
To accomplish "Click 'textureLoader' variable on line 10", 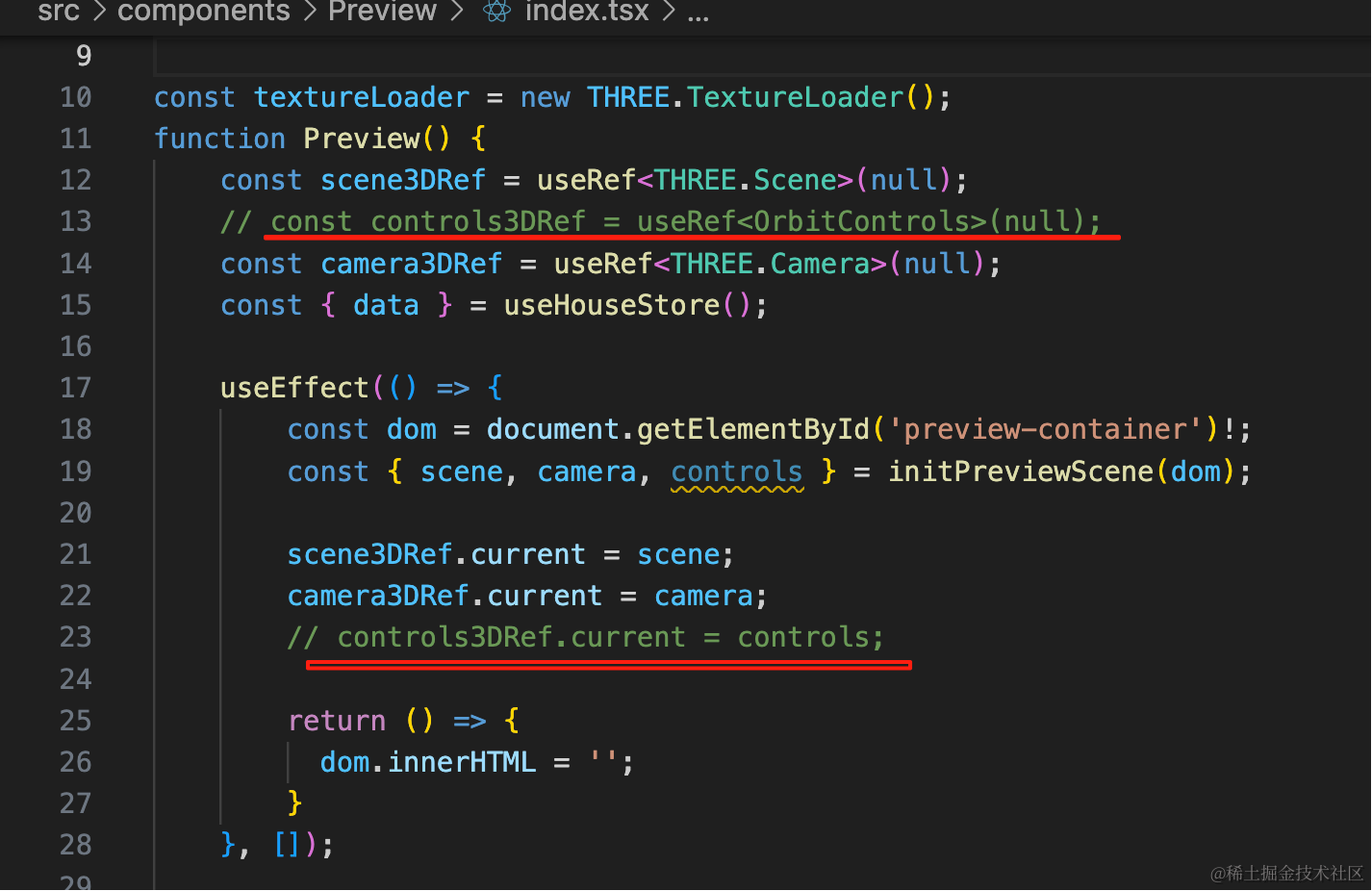I will pyautogui.click(x=362, y=97).
